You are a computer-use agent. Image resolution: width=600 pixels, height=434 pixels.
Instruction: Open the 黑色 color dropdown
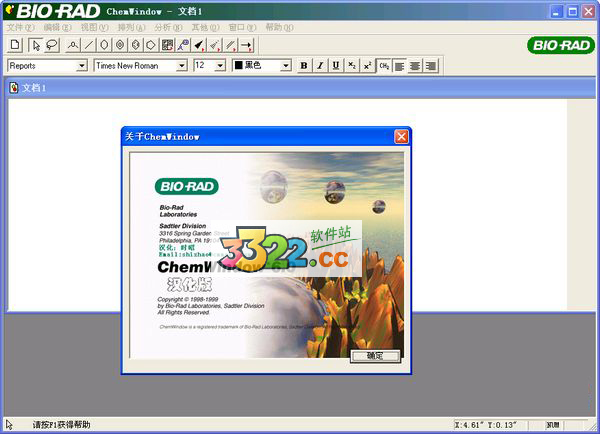[286, 66]
